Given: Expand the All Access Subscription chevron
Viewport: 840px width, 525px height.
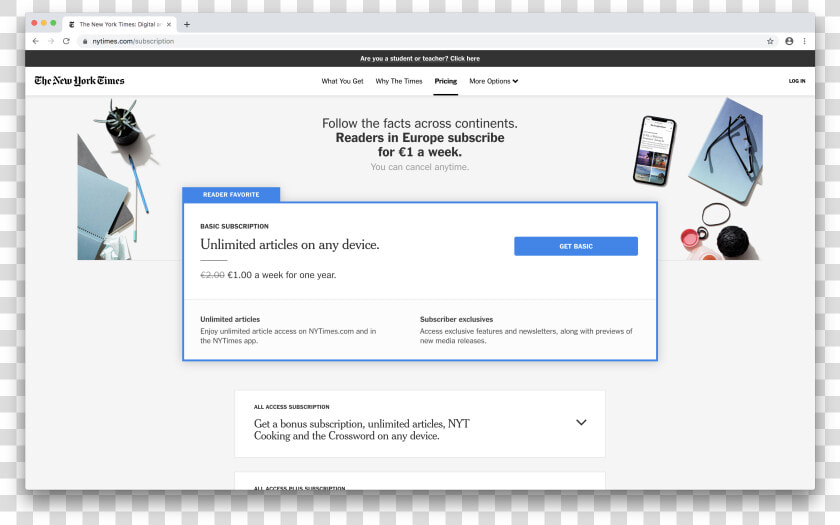Looking at the screenshot, I should (581, 422).
